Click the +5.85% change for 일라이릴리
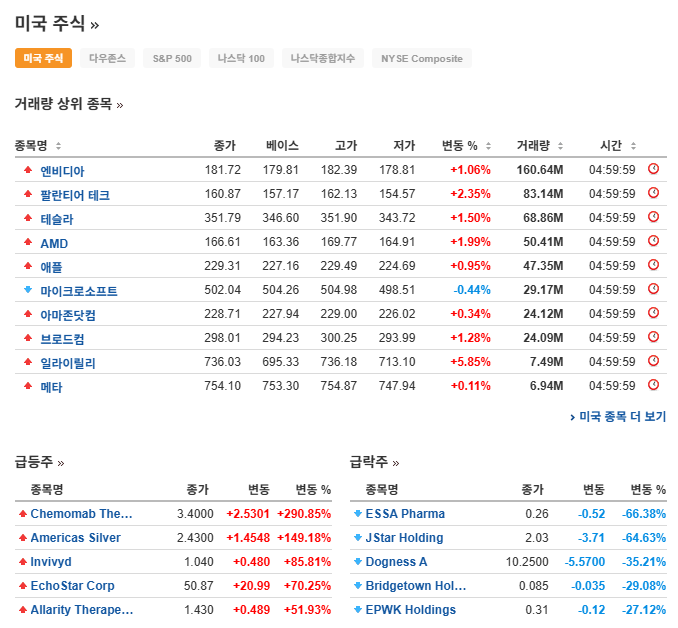 click(x=470, y=362)
